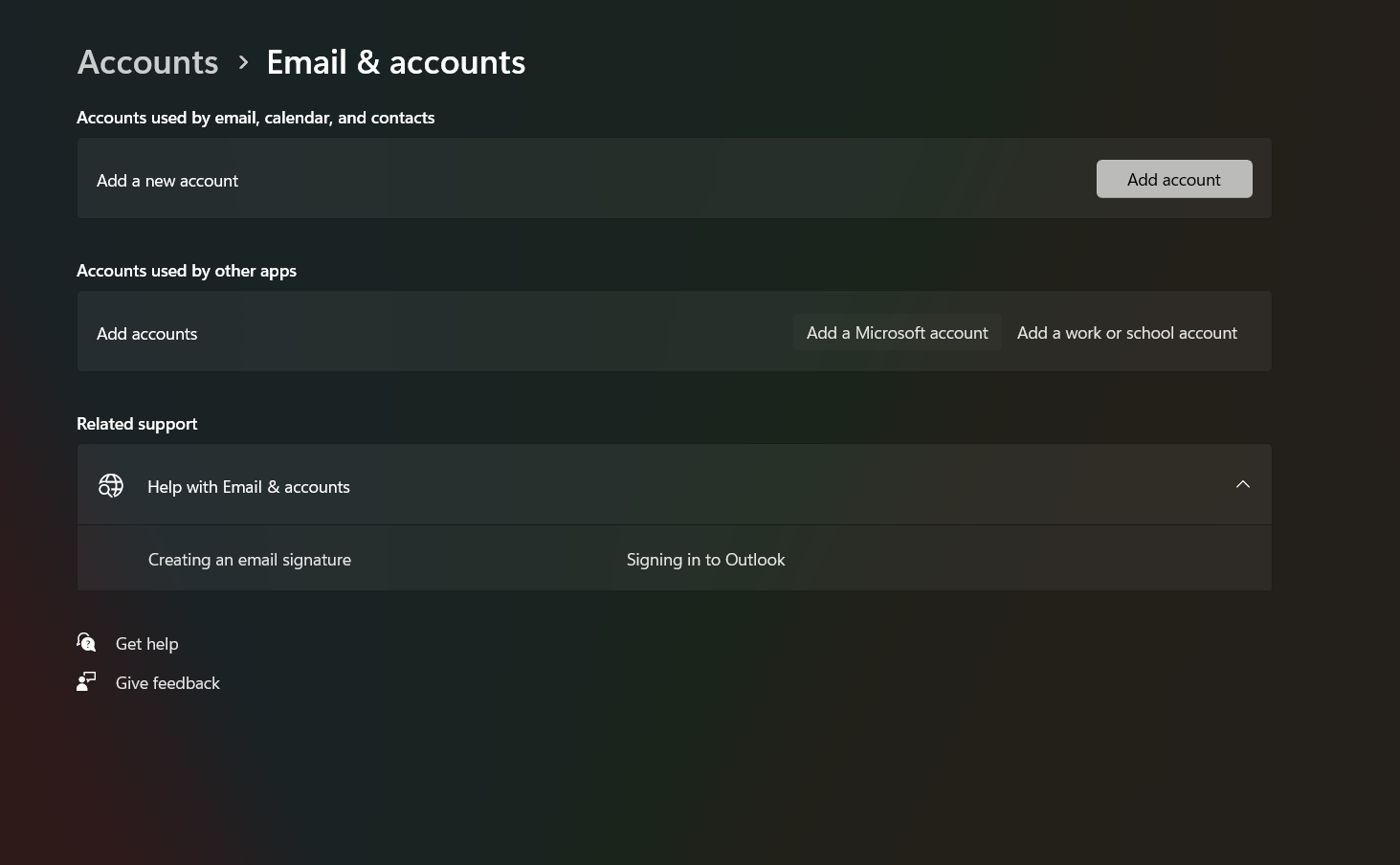
Task: Click the Add a new account label
Action: pos(167,180)
